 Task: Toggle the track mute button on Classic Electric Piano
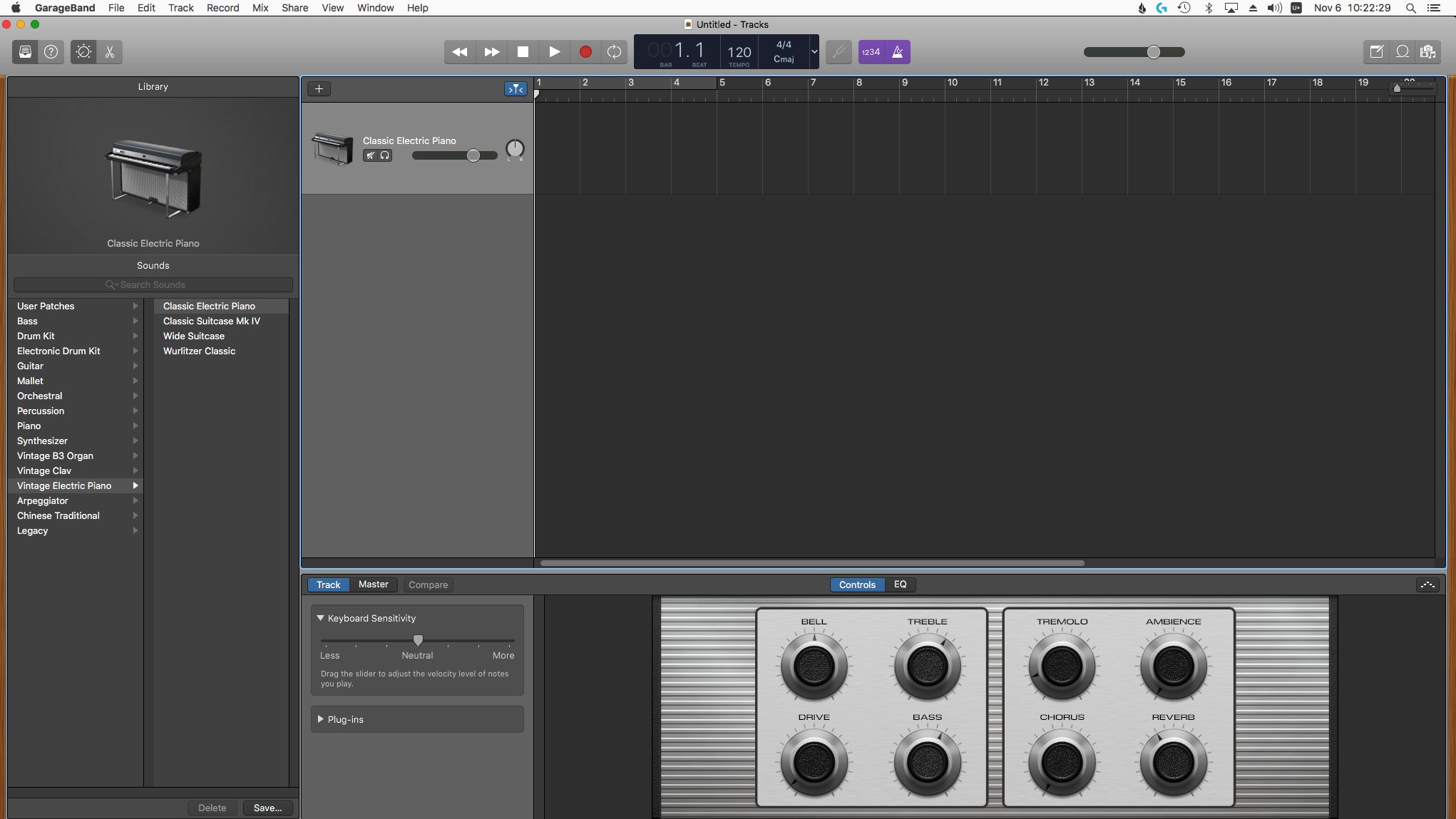(x=369, y=156)
